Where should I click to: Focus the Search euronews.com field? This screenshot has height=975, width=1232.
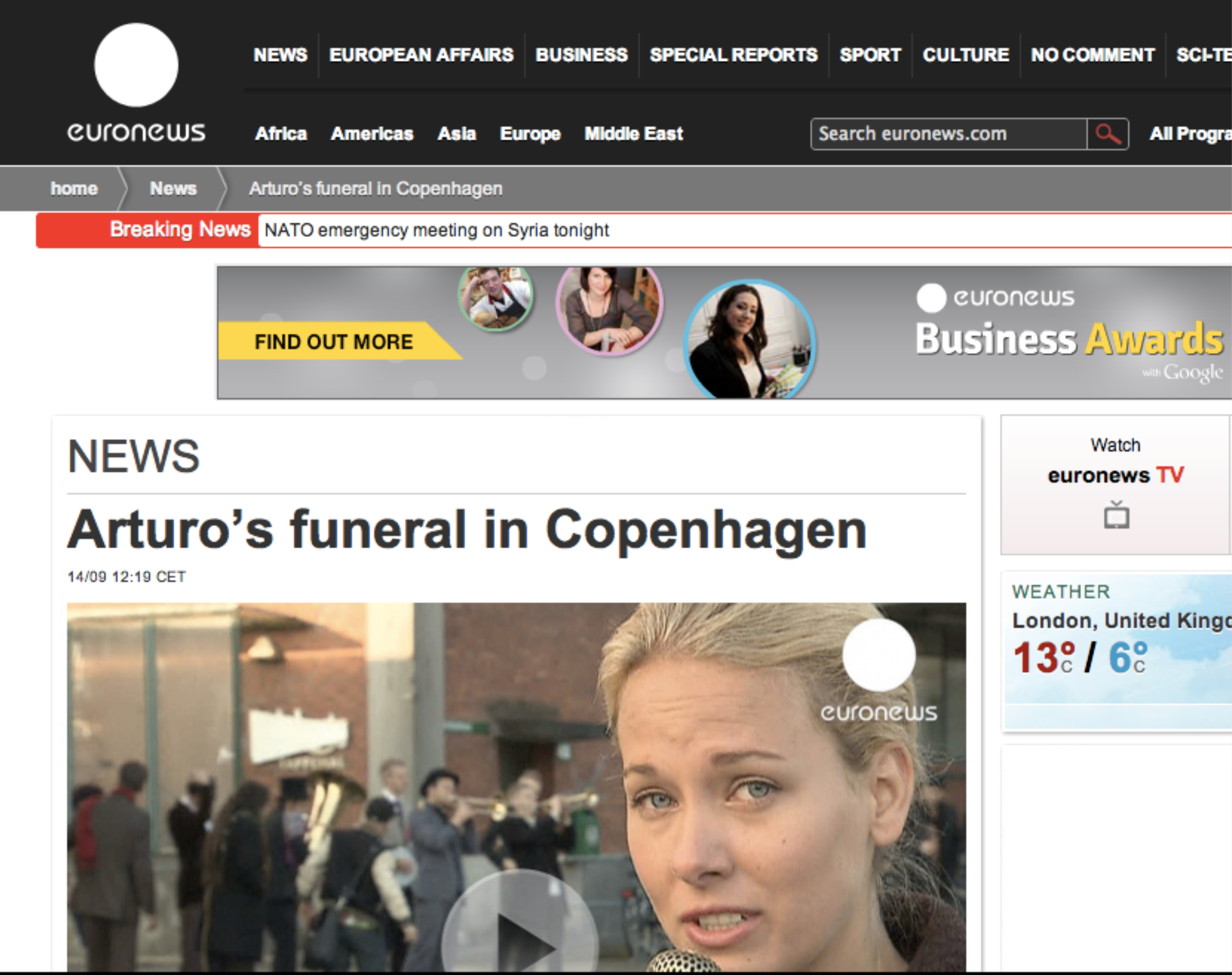pyautogui.click(x=949, y=134)
